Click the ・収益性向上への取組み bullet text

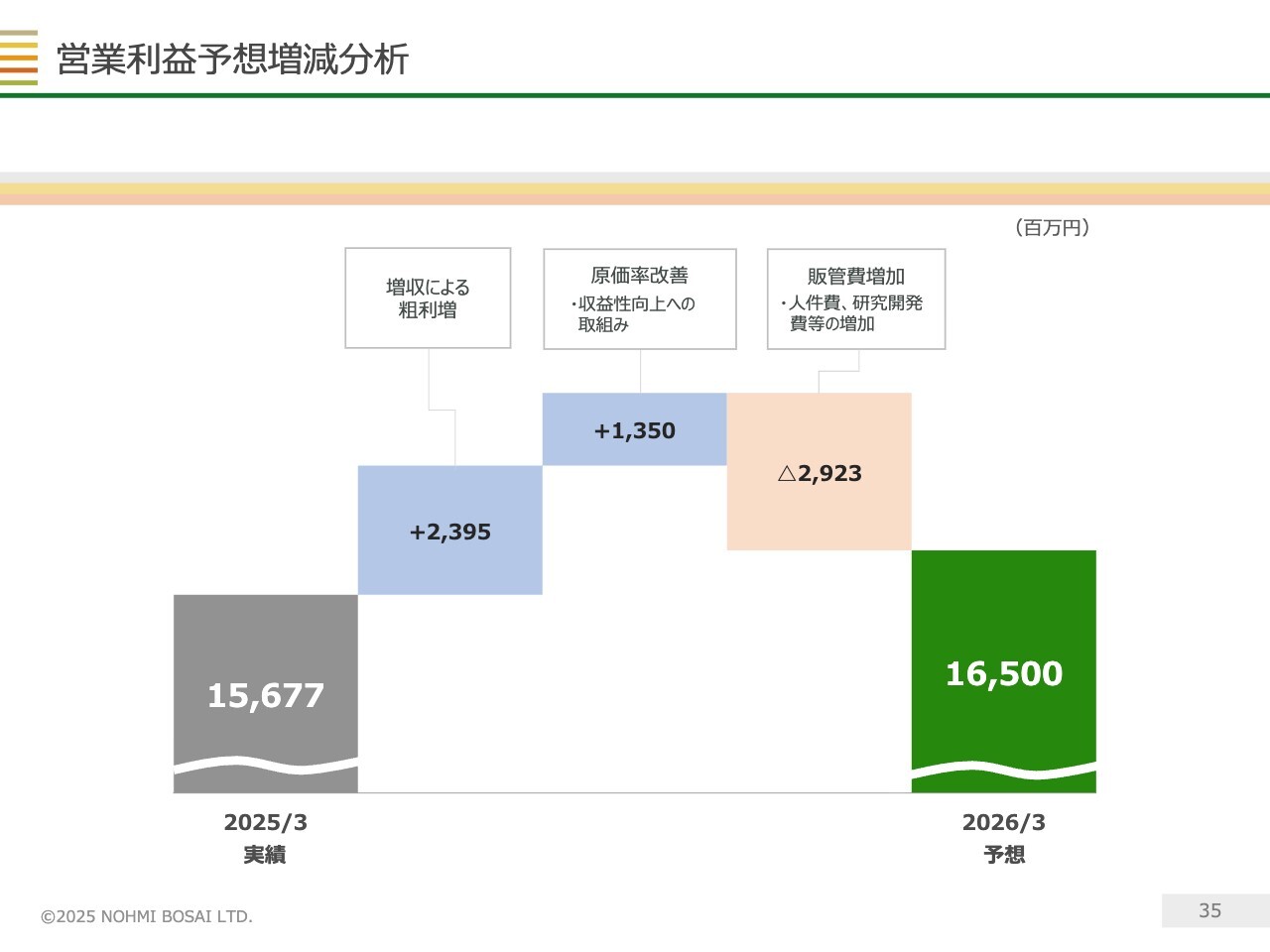coord(635,313)
